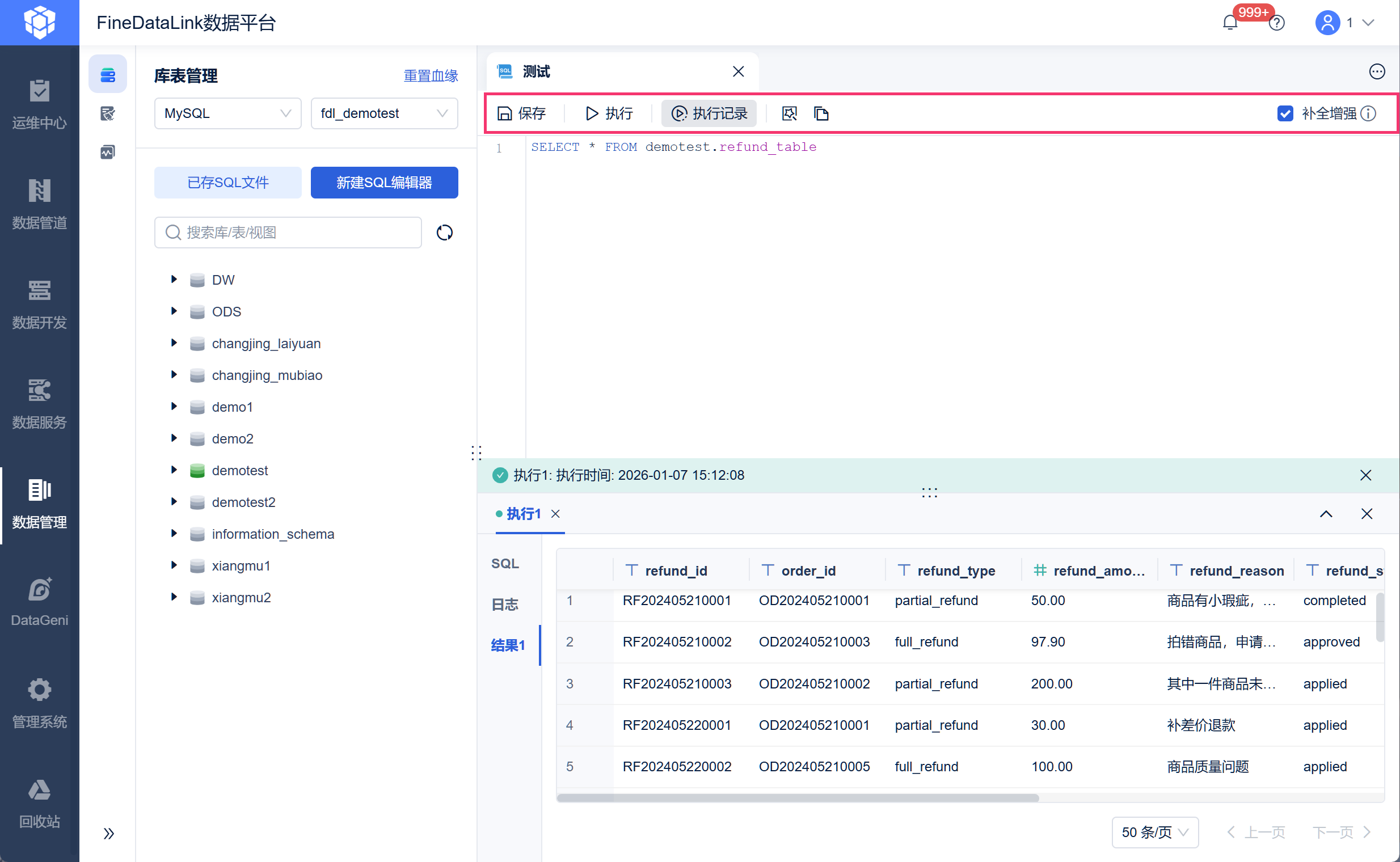
Task: Open the 50 条/页 page size dropdown
Action: pyautogui.click(x=1154, y=832)
